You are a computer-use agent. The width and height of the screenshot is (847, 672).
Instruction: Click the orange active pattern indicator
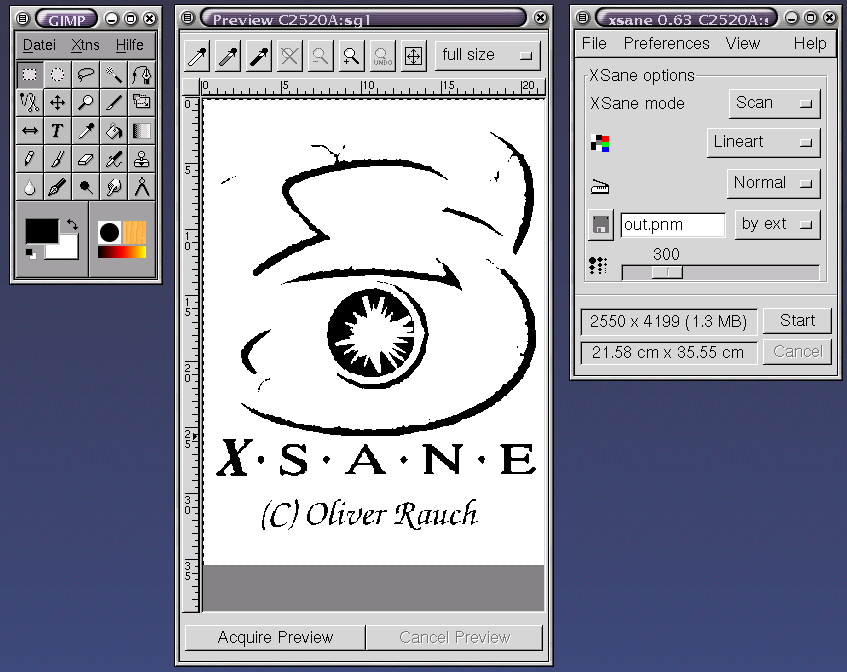(135, 232)
